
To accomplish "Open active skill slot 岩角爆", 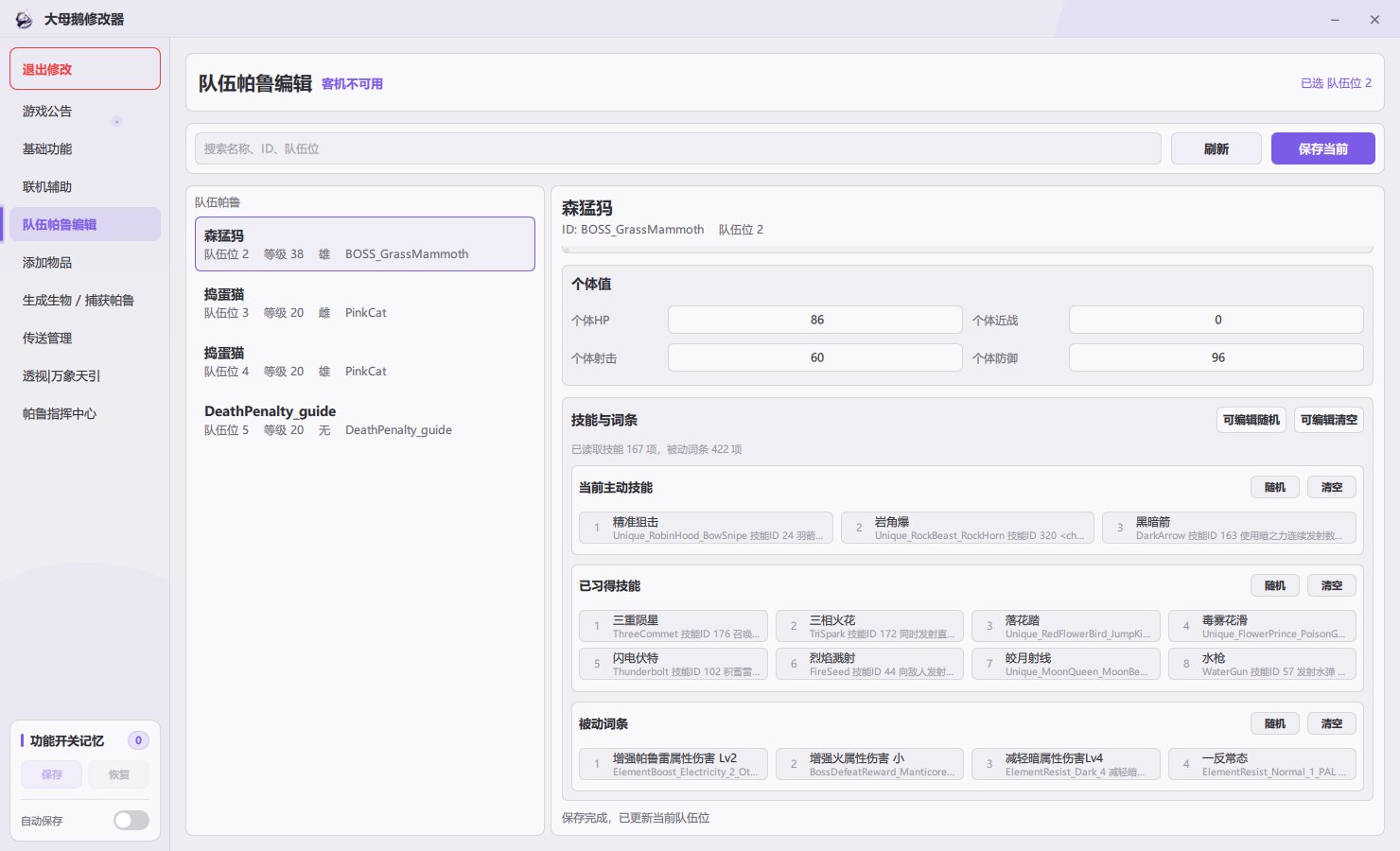I will coord(968,528).
